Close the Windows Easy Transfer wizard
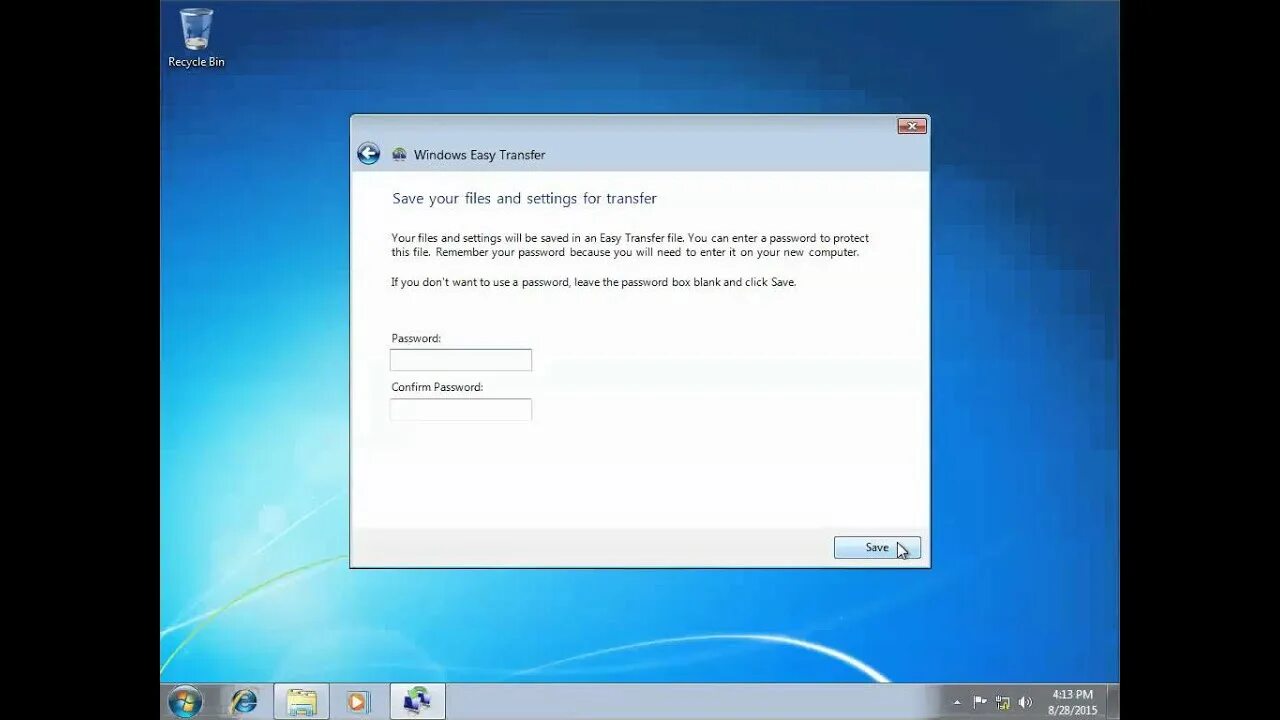Screen dimensions: 1280x720 tap(911, 126)
